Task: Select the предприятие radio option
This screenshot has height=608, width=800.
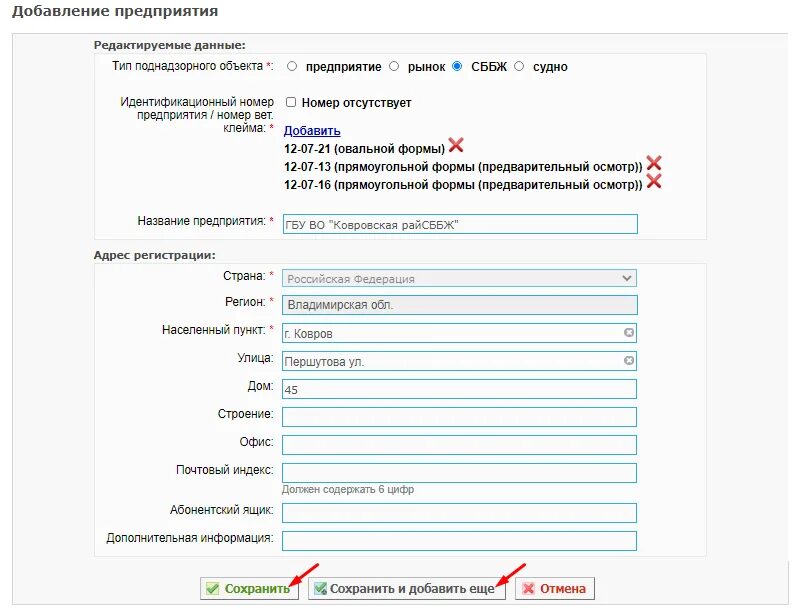Action: (x=292, y=66)
